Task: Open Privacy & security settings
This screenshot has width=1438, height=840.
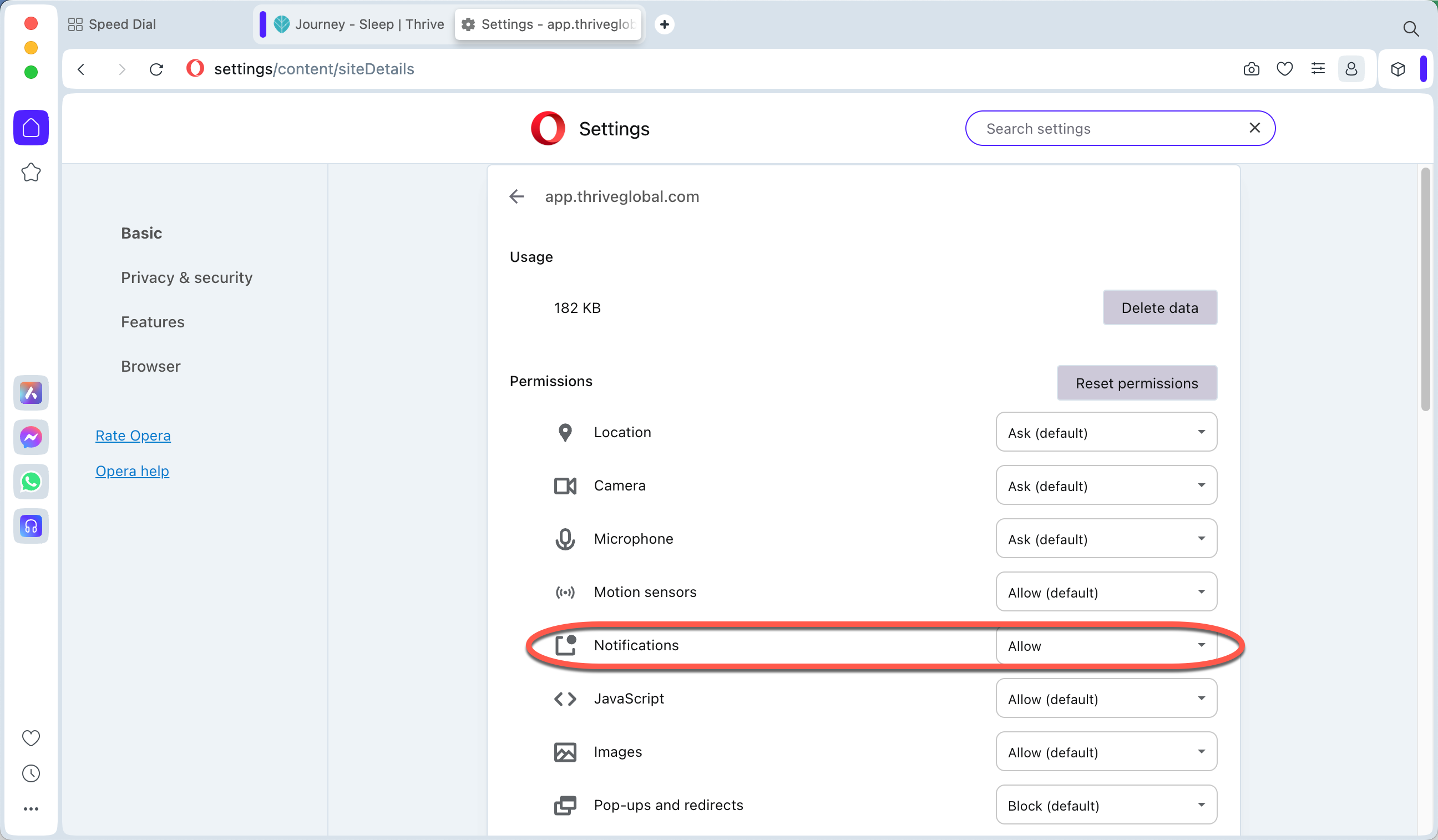Action: (x=186, y=277)
